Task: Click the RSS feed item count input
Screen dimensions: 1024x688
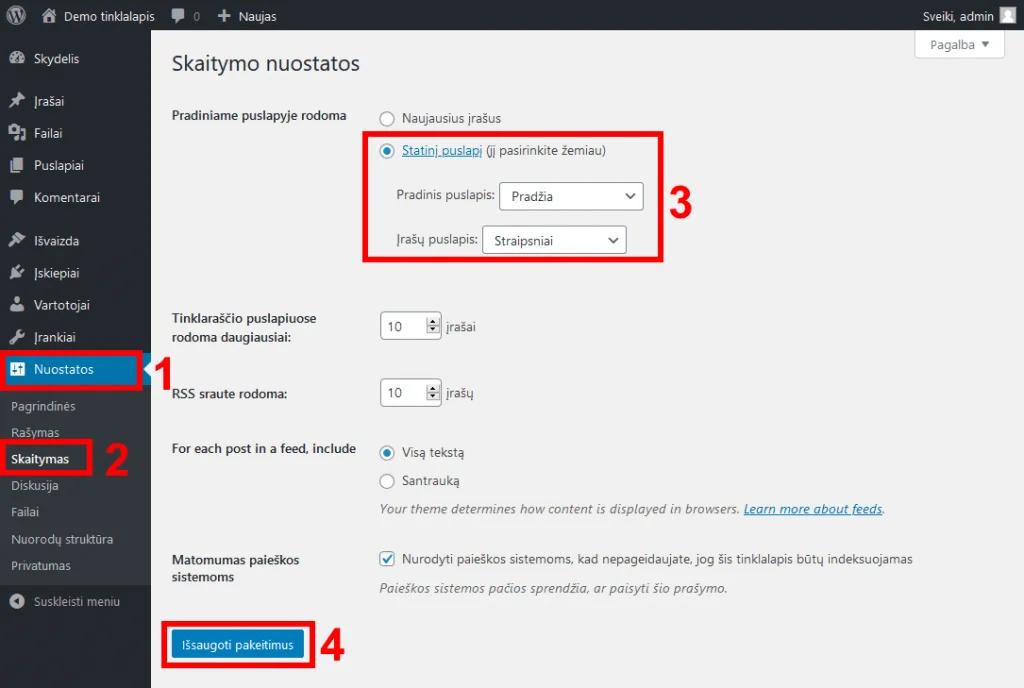Action: click(x=411, y=392)
